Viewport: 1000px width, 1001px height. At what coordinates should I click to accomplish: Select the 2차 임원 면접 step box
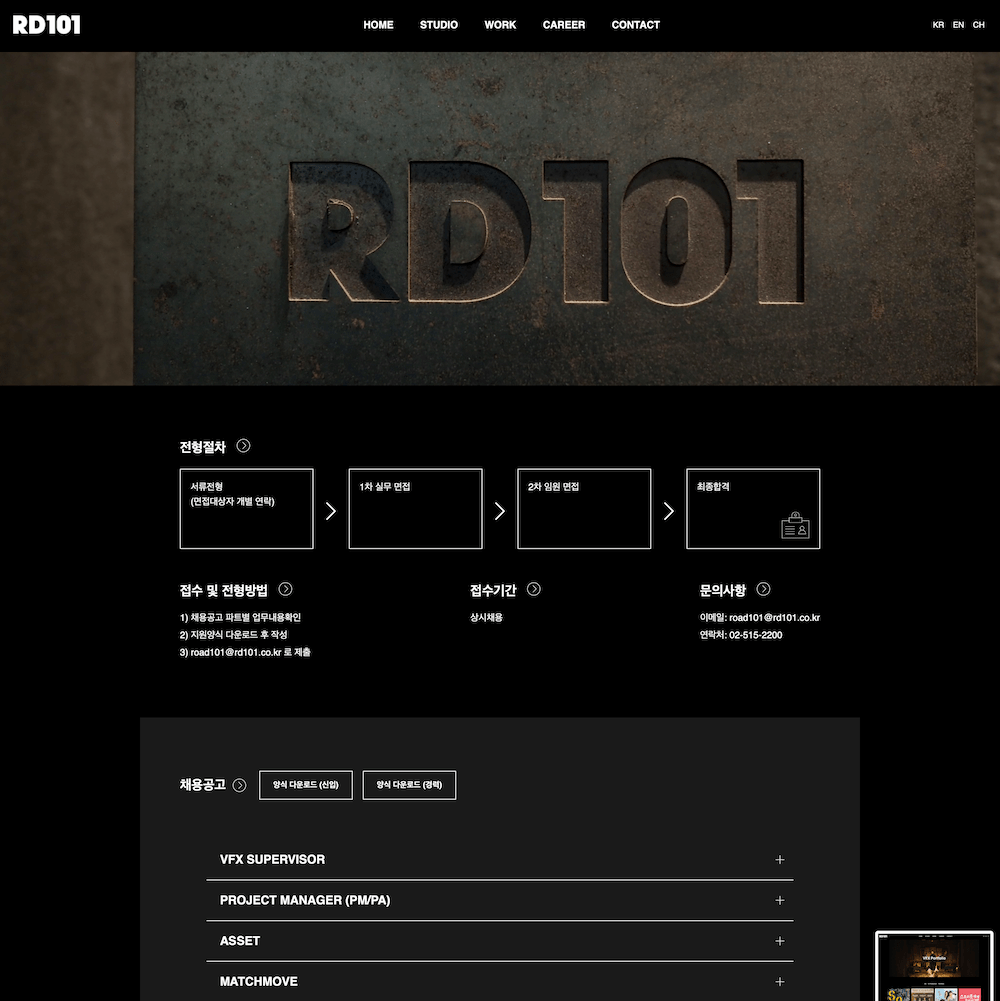click(x=584, y=509)
